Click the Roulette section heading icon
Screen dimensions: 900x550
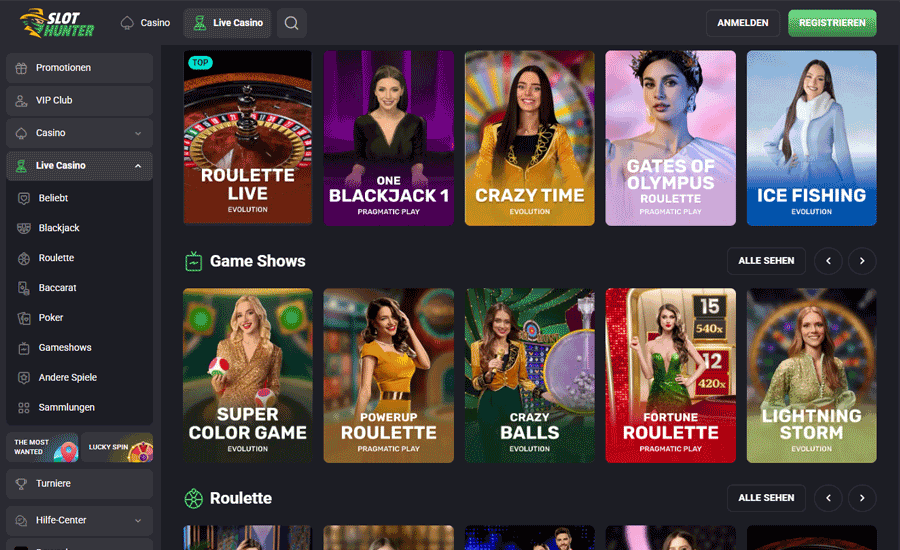click(x=193, y=498)
